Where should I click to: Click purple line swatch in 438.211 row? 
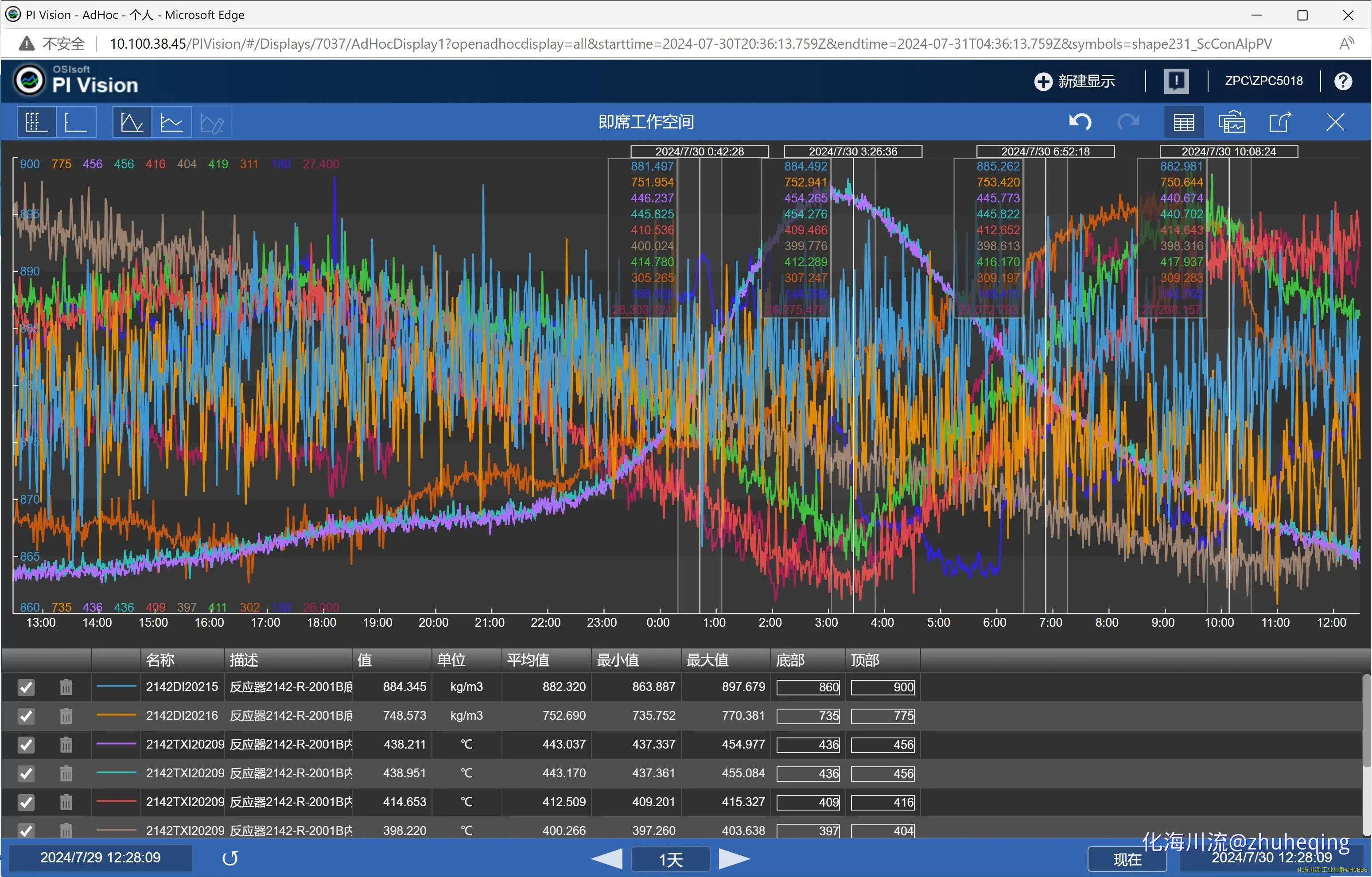pyautogui.click(x=116, y=744)
